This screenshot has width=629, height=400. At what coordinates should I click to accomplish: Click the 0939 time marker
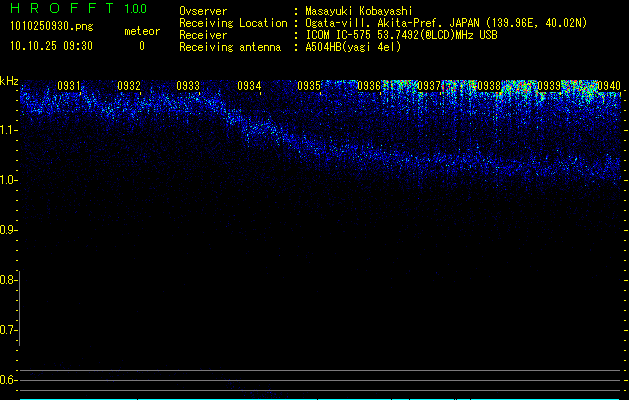coord(549,86)
